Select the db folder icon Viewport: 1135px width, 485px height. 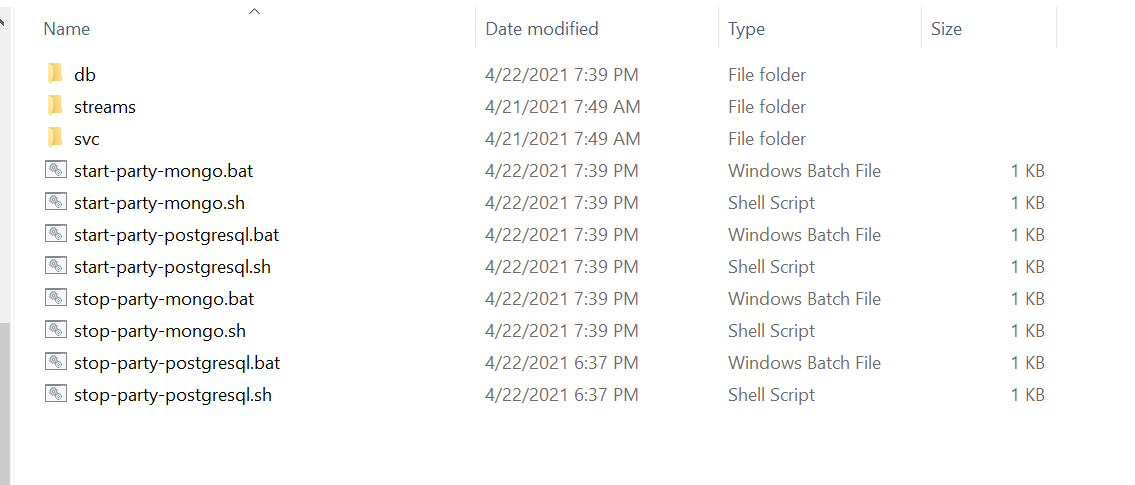55,74
